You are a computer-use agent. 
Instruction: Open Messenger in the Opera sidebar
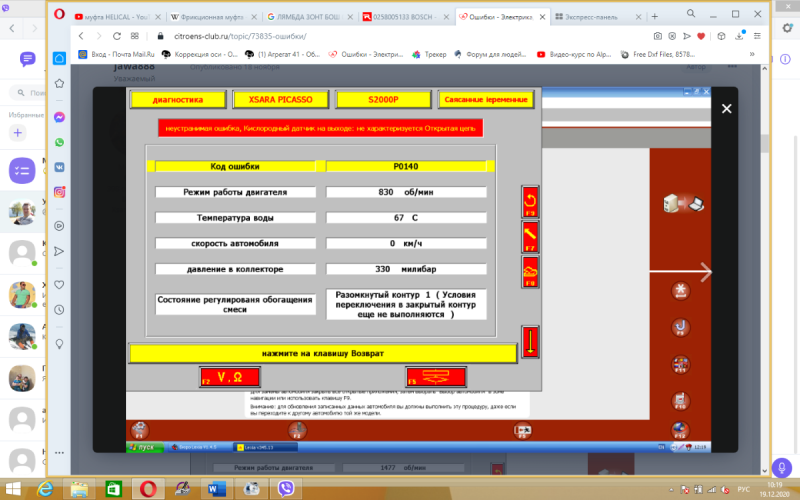pyautogui.click(x=60, y=117)
